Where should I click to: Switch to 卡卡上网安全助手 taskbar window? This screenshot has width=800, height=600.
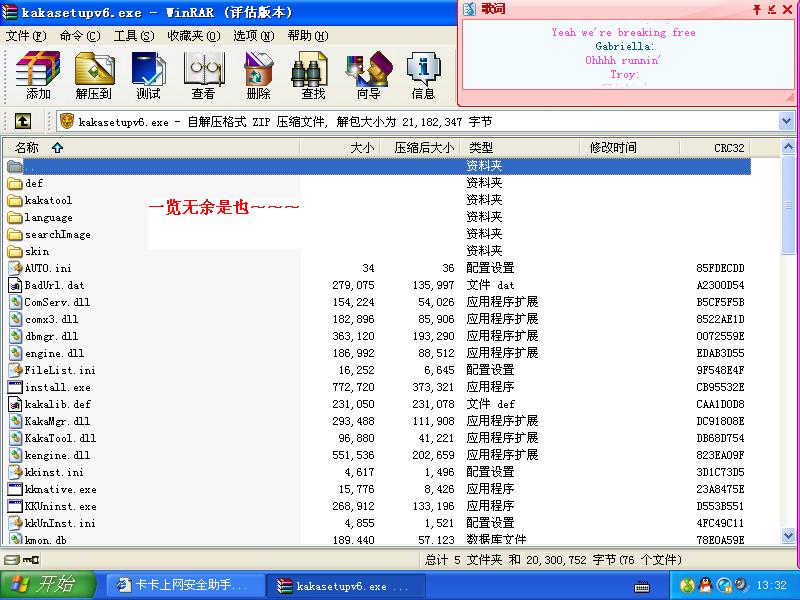coord(185,585)
